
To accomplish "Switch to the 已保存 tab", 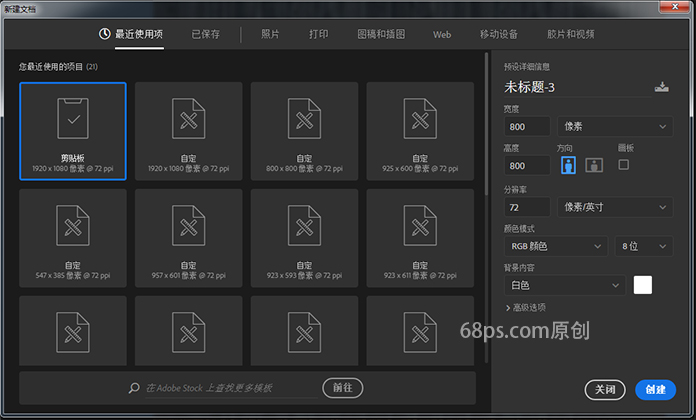I will pos(206,34).
